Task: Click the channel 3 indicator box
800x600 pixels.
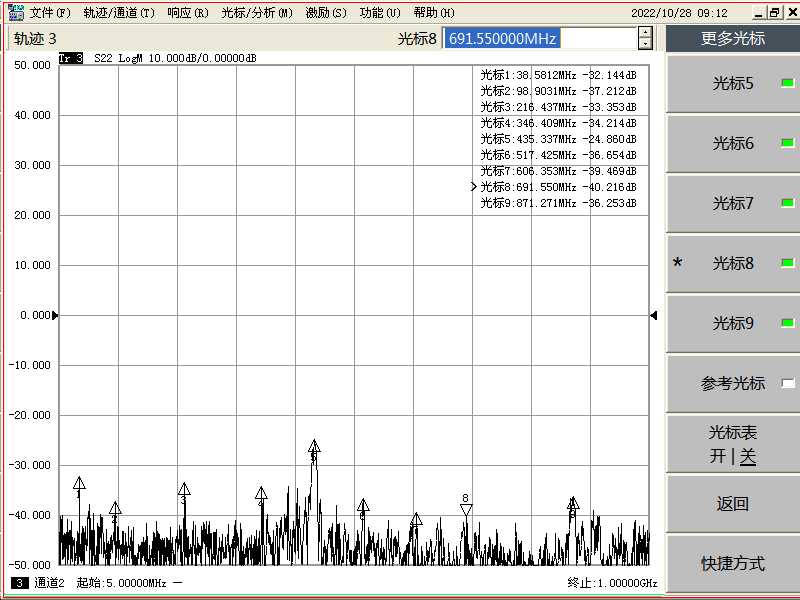Action: click(19, 583)
